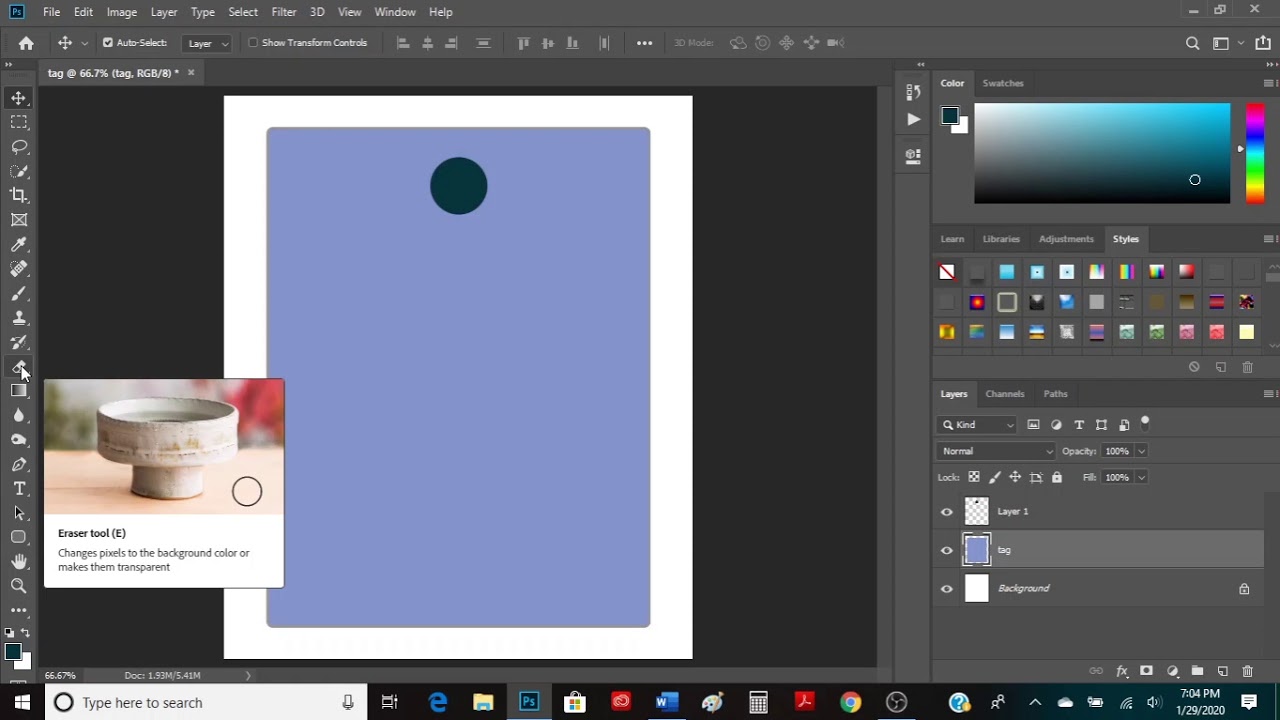The image size is (1280, 720).
Task: Select the Crop tool
Action: [x=19, y=195]
